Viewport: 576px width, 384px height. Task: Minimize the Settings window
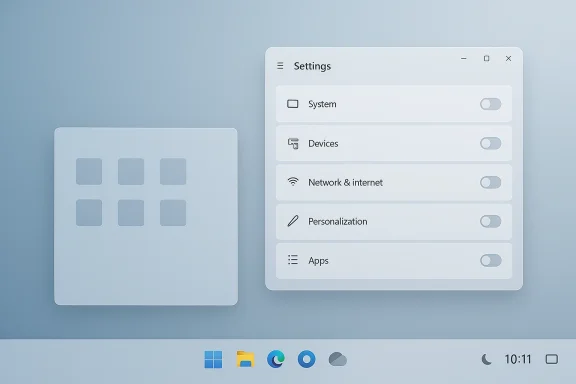tap(464, 58)
